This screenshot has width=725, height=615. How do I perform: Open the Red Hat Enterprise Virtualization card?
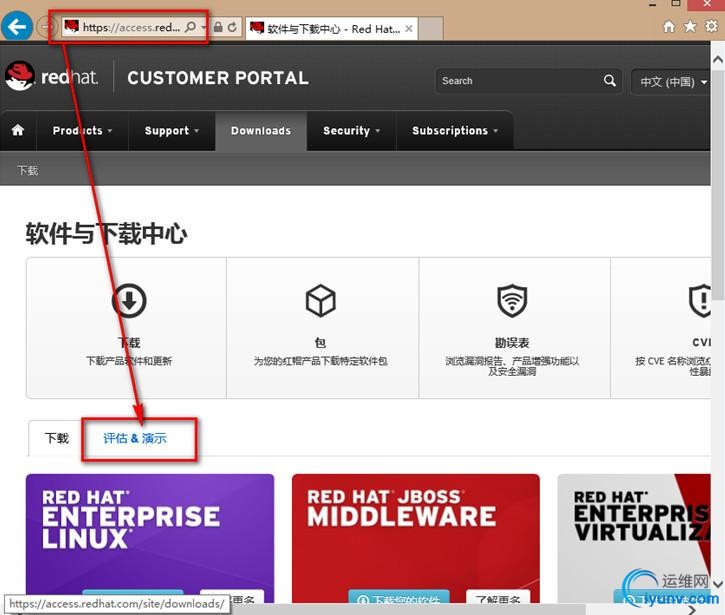[x=634, y=538]
